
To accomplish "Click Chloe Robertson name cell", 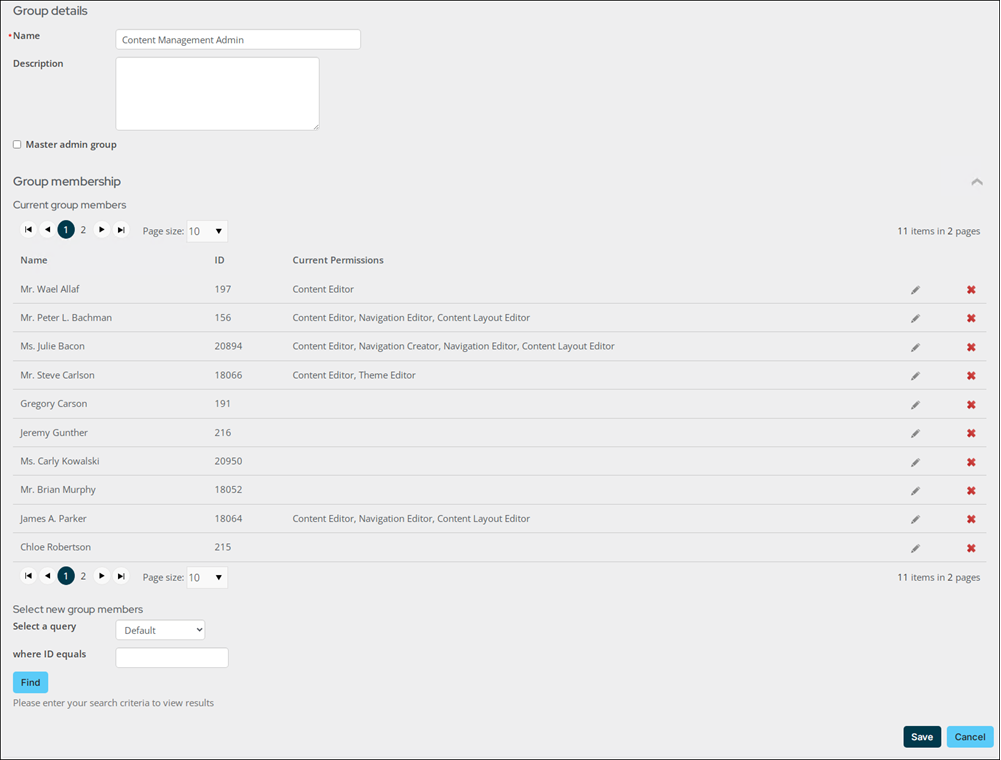I will click(56, 547).
